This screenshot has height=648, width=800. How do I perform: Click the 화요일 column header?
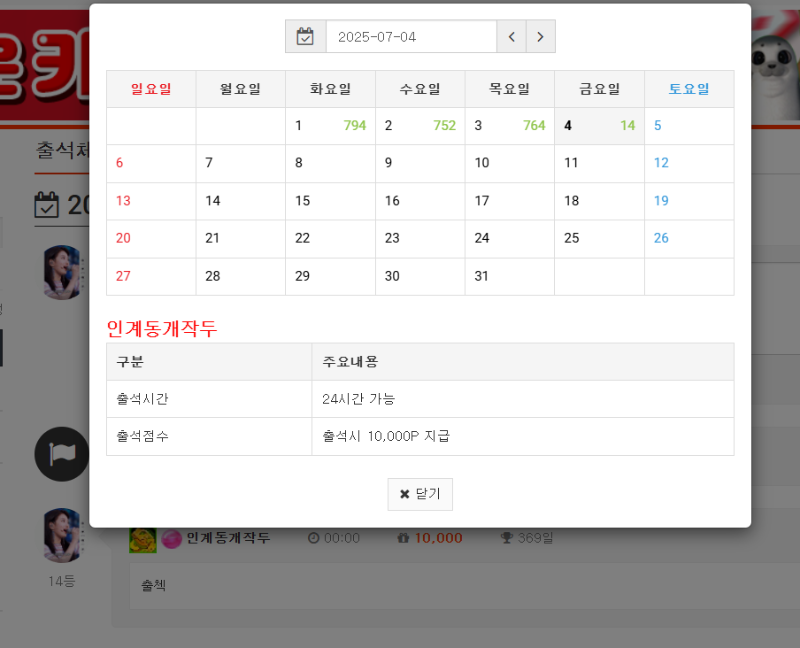[331, 89]
